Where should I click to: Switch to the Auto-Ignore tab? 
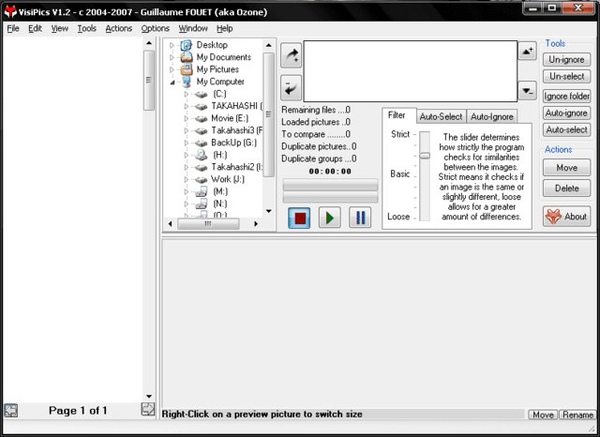(492, 117)
